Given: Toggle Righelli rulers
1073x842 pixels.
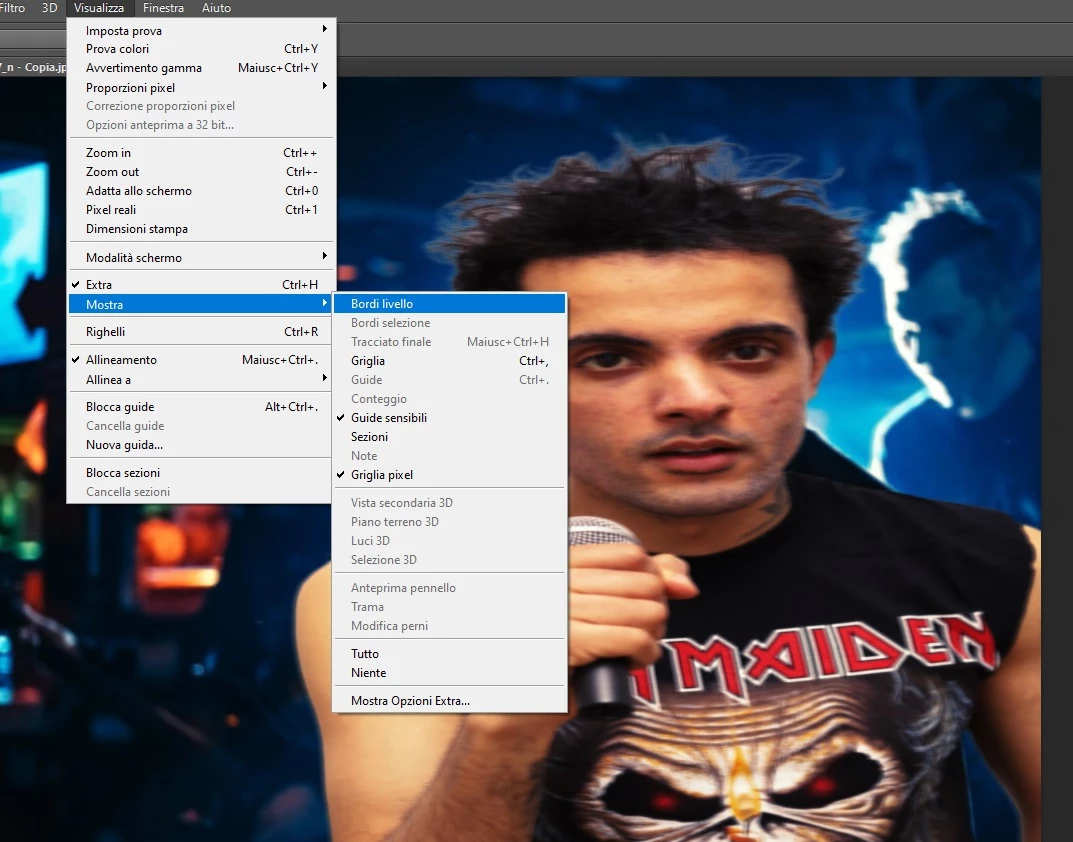Looking at the screenshot, I should coord(202,332).
